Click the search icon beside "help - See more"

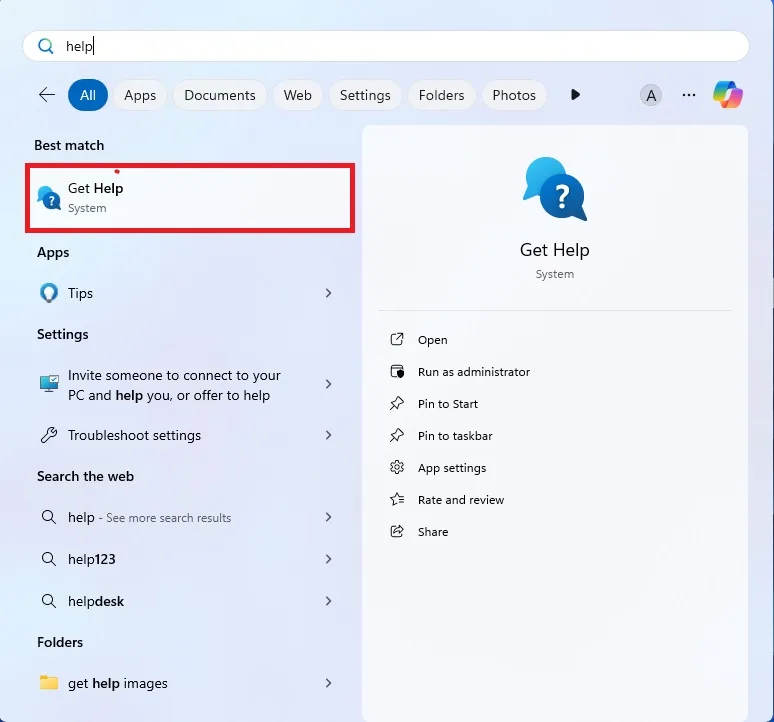click(49, 517)
